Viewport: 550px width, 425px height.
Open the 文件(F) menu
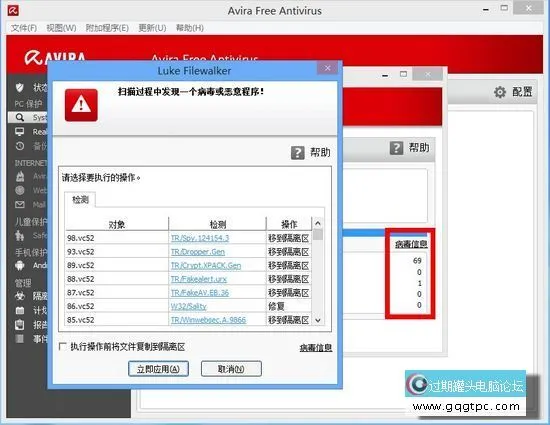[24, 28]
